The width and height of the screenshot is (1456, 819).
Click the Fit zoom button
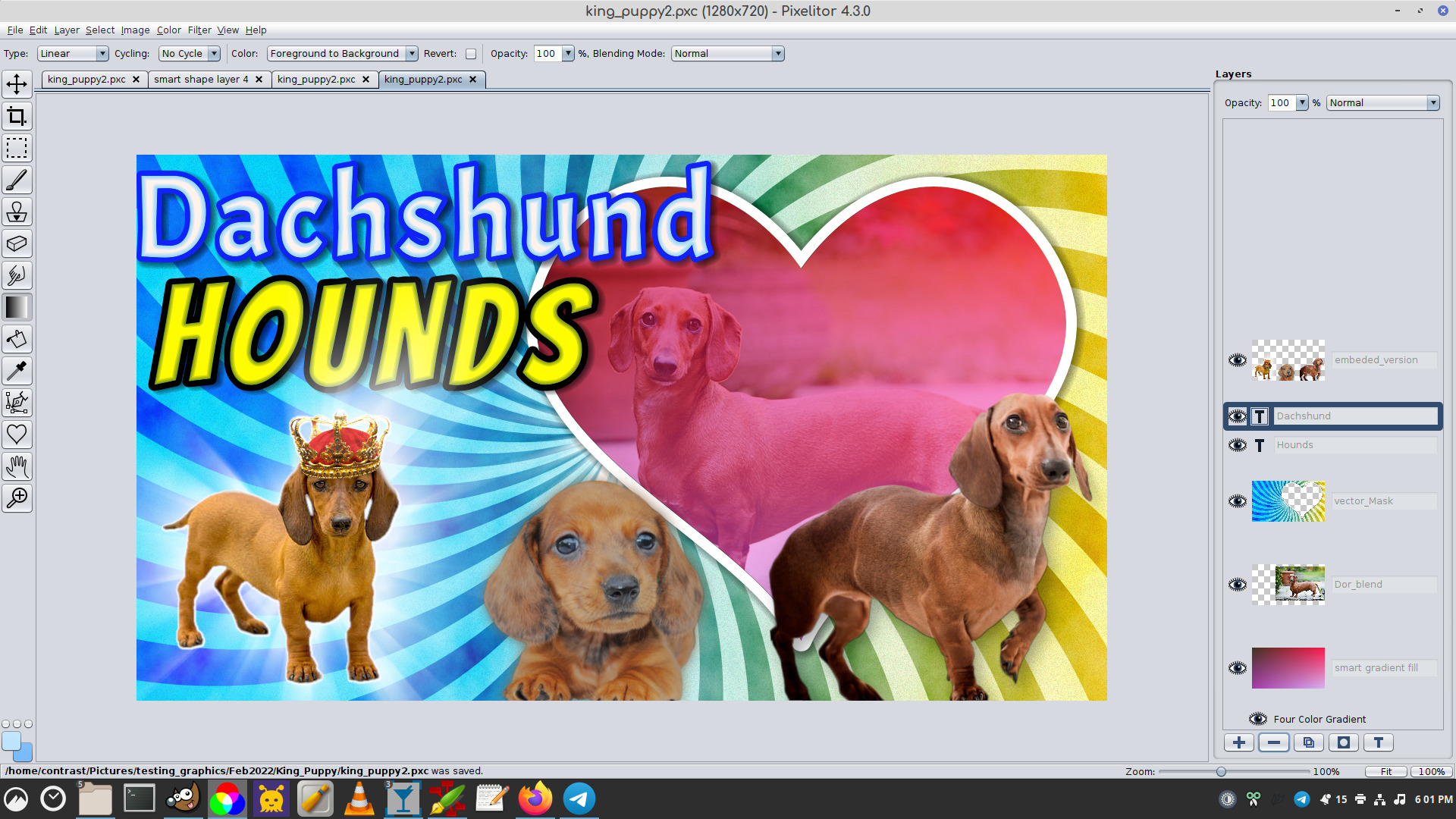pos(1385,771)
